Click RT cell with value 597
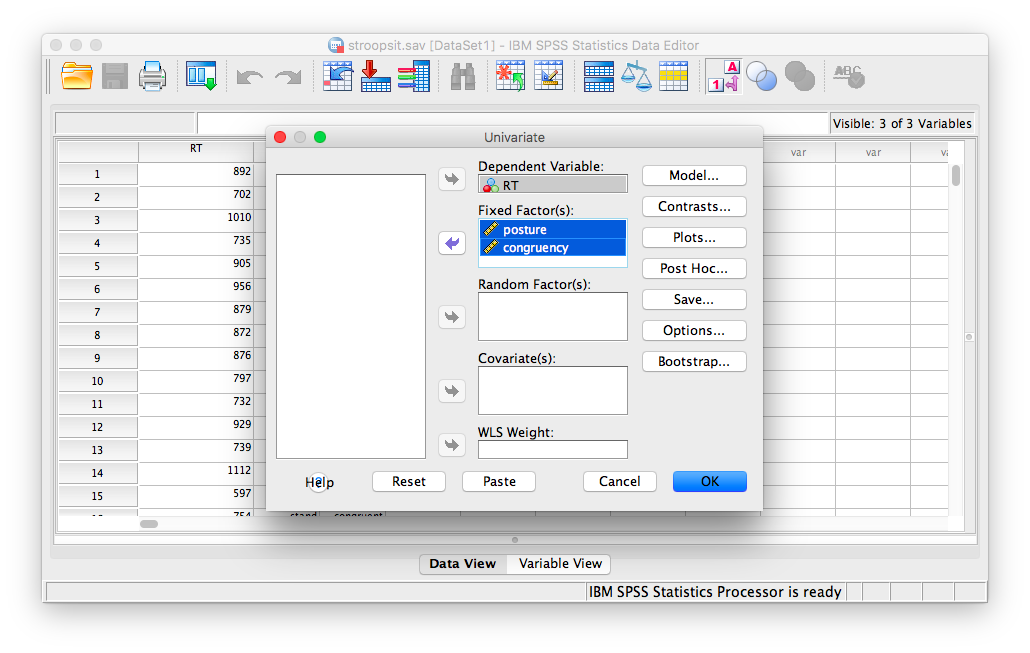The image size is (1030, 653). pyautogui.click(x=196, y=494)
